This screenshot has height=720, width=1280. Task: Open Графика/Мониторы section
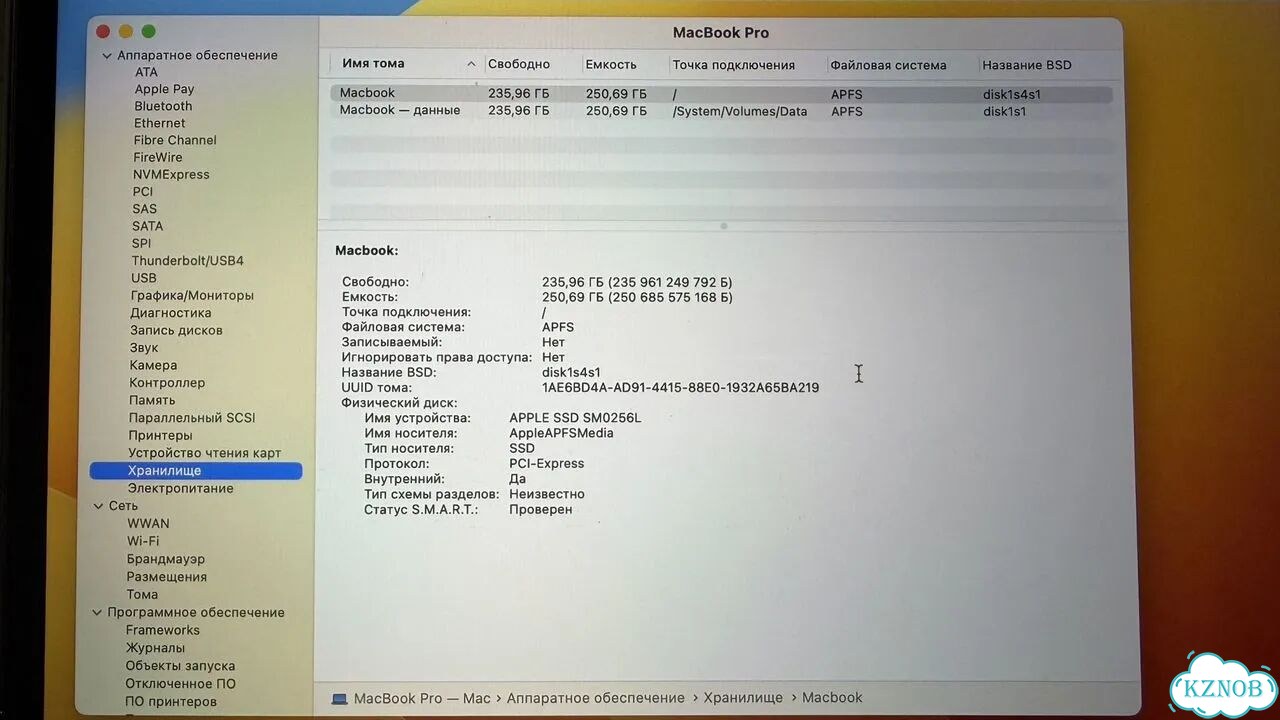(x=192, y=295)
